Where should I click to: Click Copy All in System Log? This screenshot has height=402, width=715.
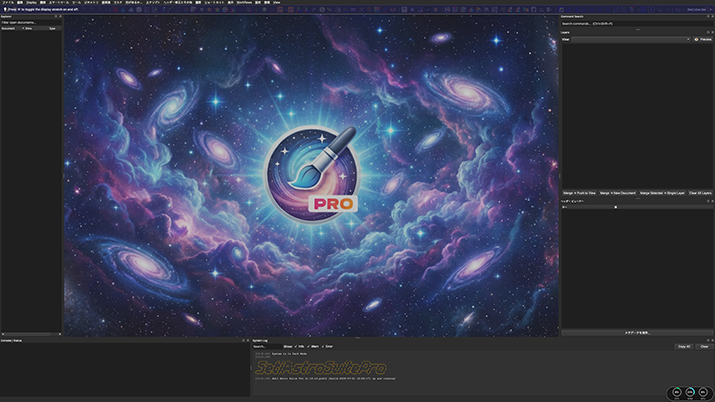pos(684,346)
